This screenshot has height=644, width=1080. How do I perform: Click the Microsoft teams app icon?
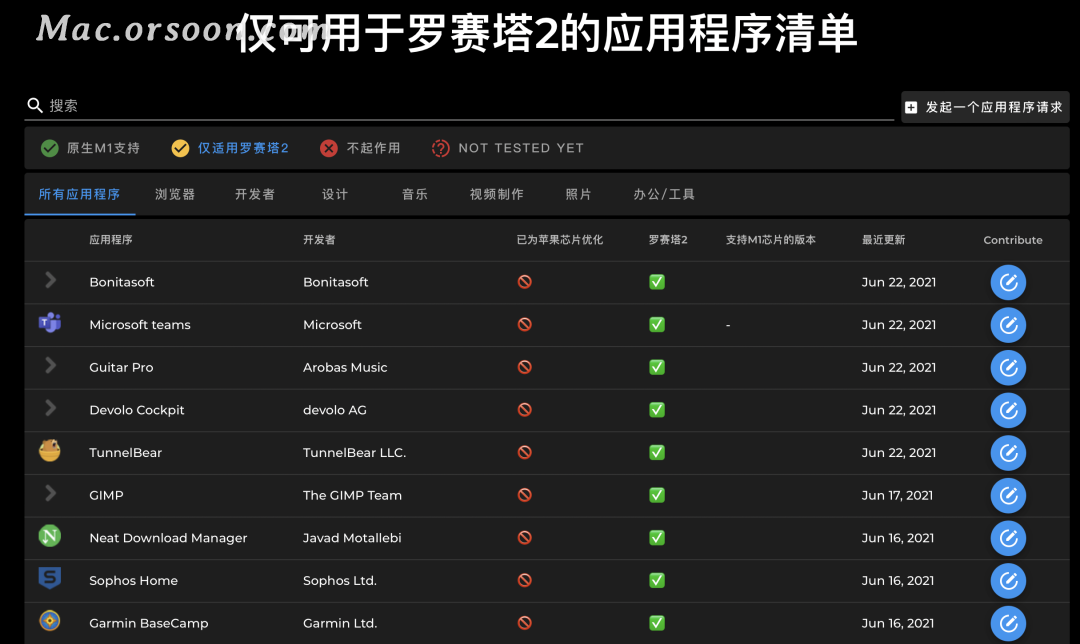(x=50, y=322)
